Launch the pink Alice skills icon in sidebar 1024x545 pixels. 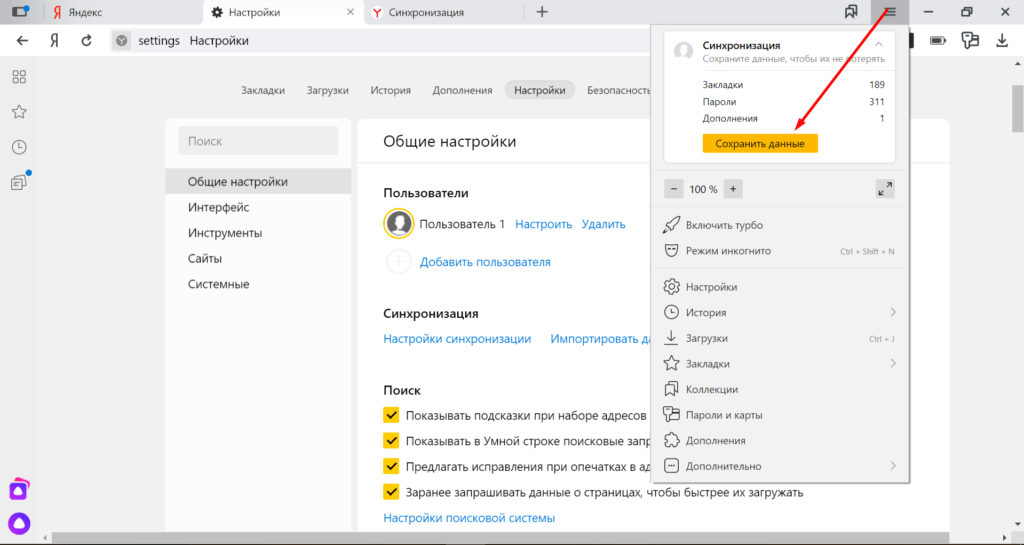[x=19, y=489]
